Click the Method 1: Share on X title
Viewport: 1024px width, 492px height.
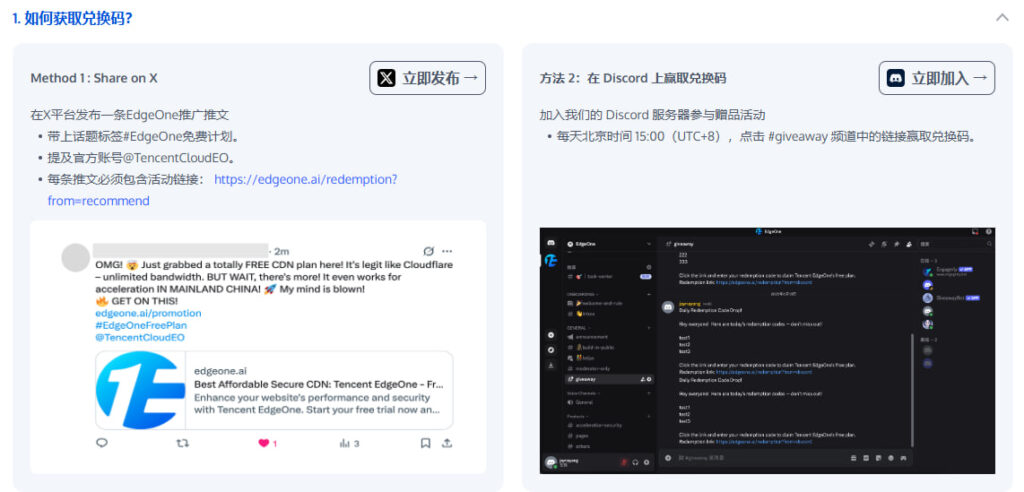(94, 78)
